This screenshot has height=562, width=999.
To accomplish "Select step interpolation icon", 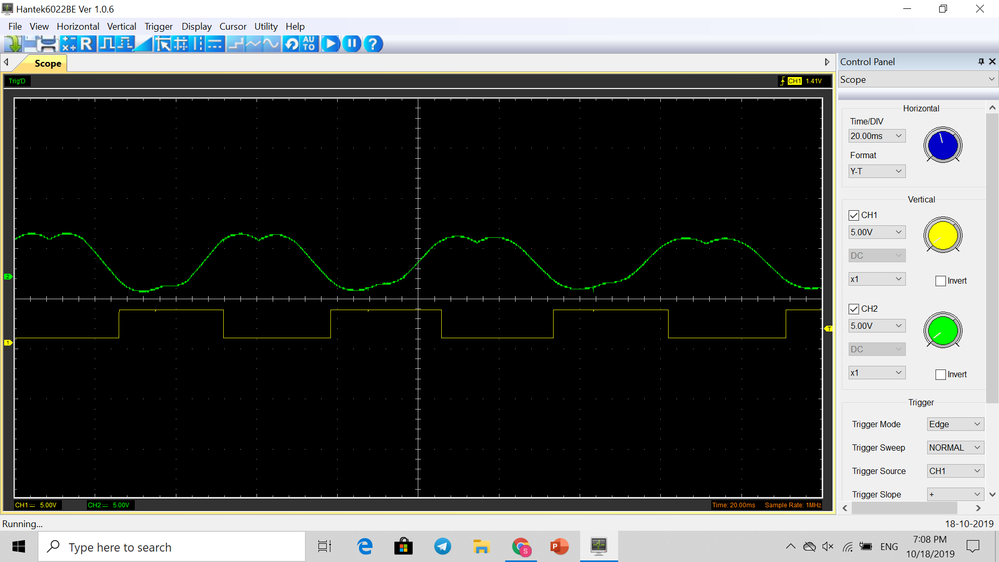I will [x=236, y=43].
